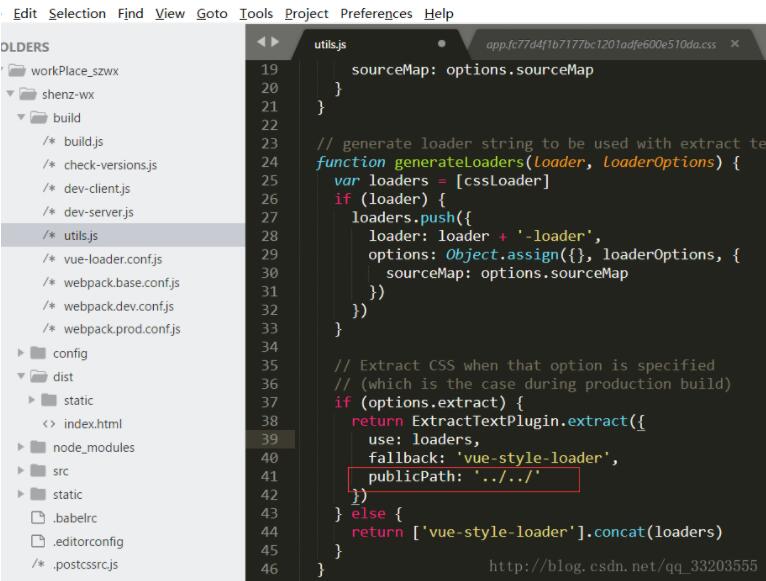Viewport: 766px width, 581px height.
Task: Click the dist folder icon
Action: (x=39, y=376)
